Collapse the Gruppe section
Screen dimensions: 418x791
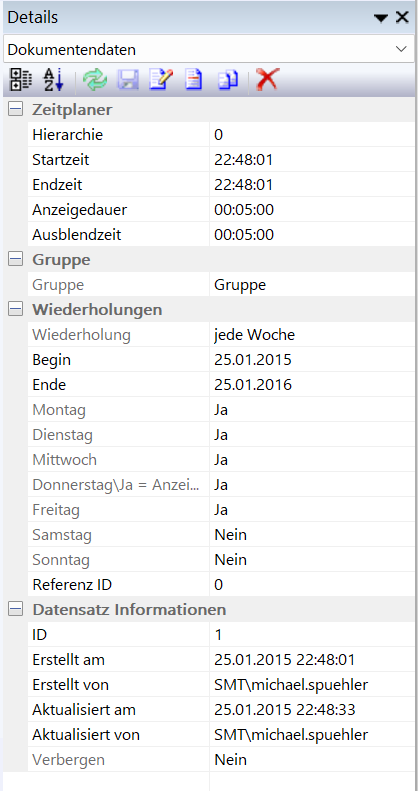pos(16,260)
